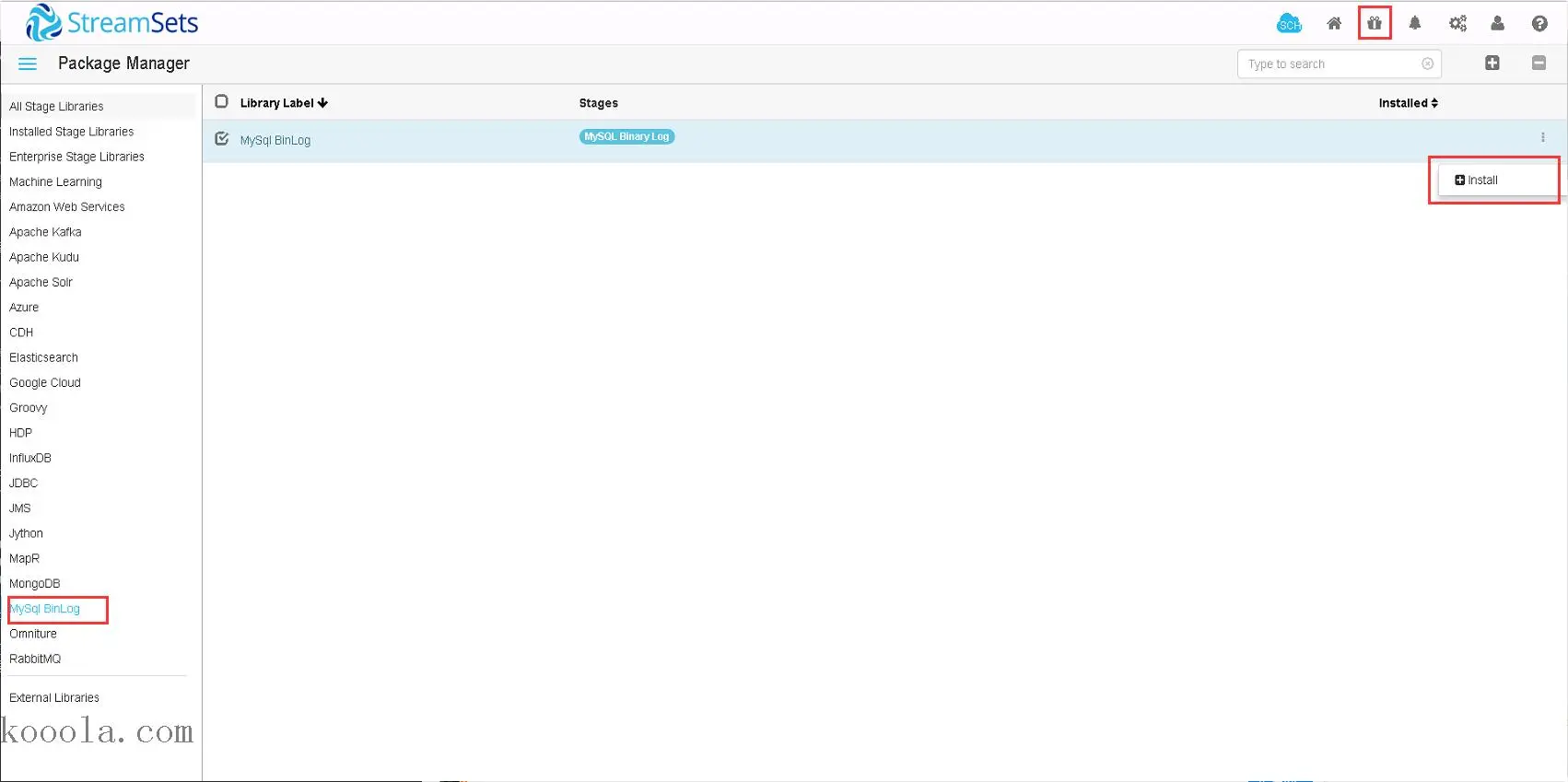Select Installed Stage Libraries category
The image size is (1568, 782).
click(72, 132)
